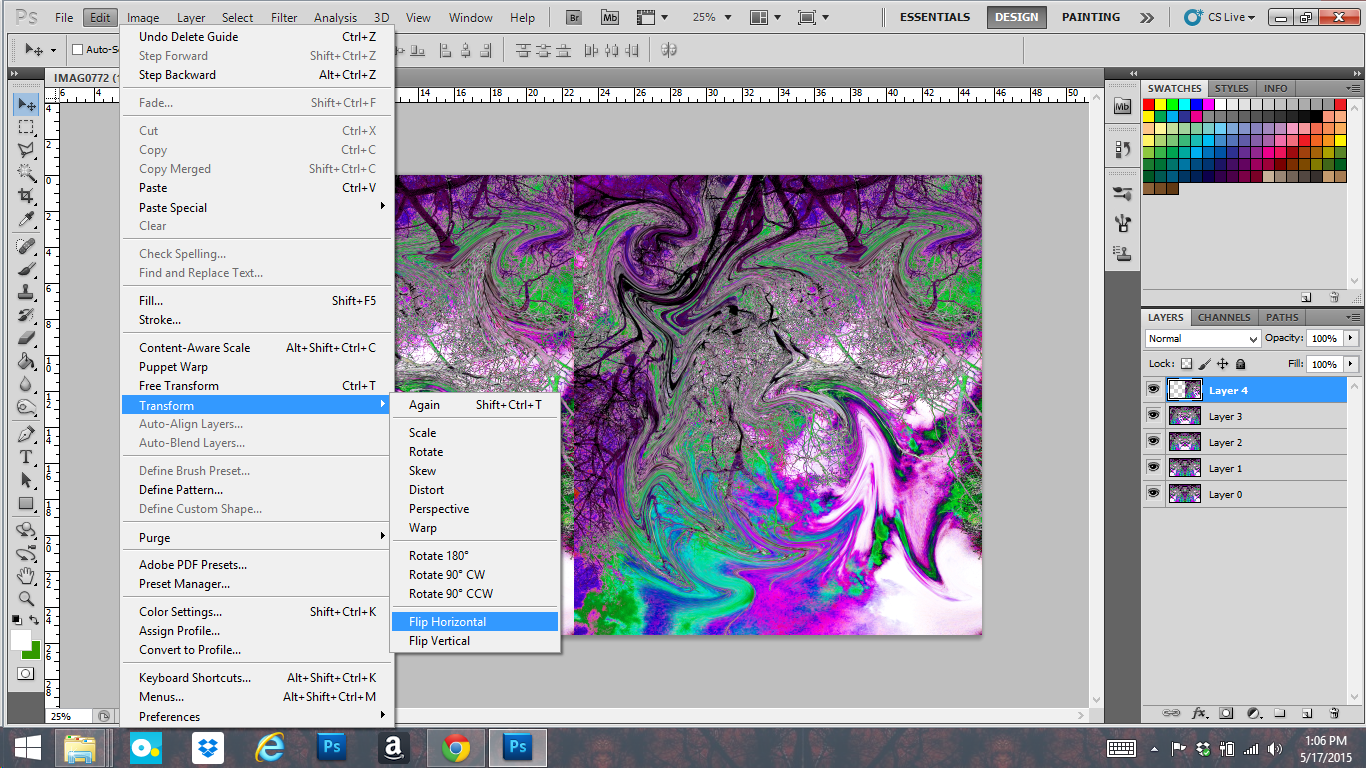
Task: Select the Paint Bucket tool
Action: point(26,361)
